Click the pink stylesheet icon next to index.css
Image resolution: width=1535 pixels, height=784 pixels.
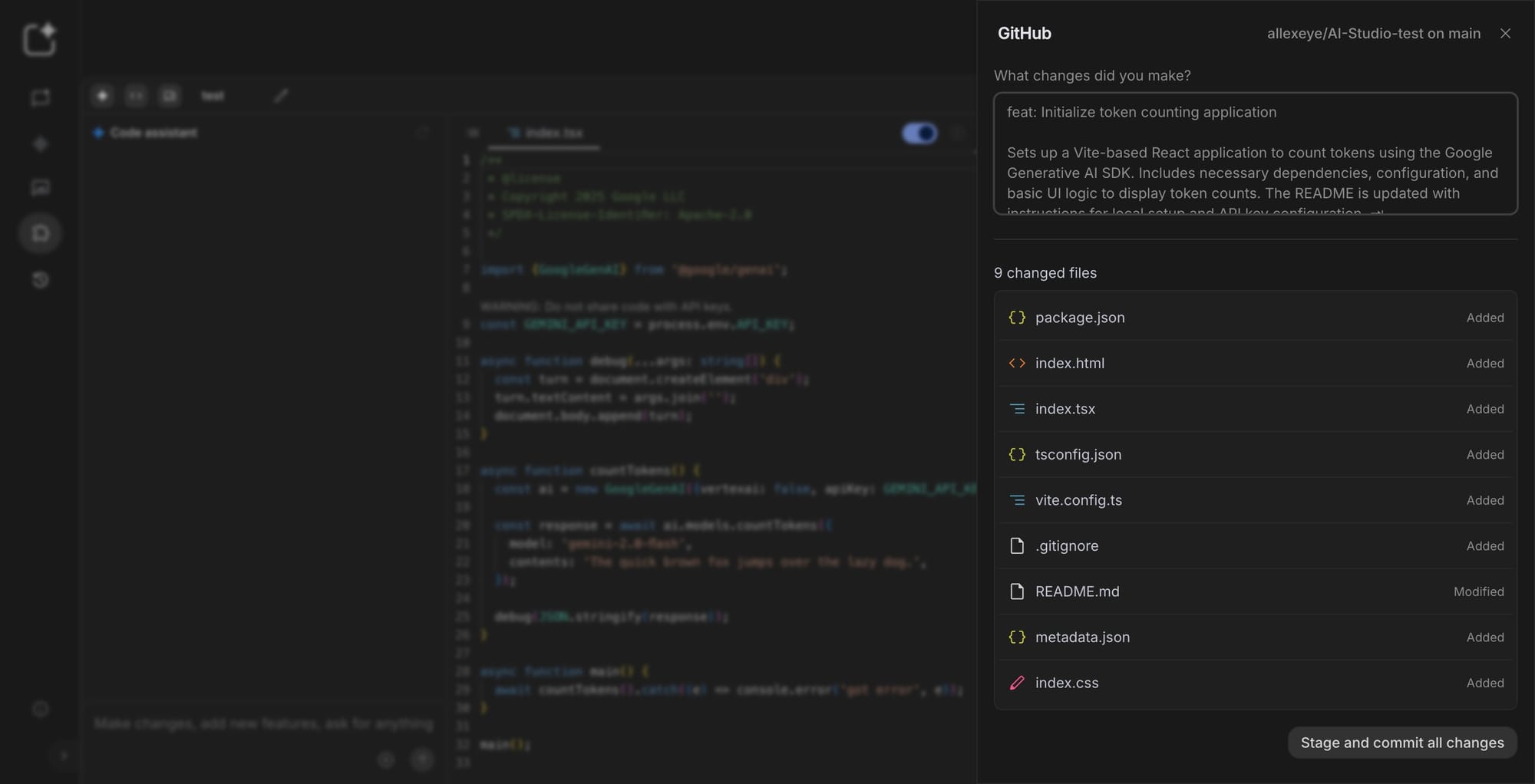tap(1018, 683)
